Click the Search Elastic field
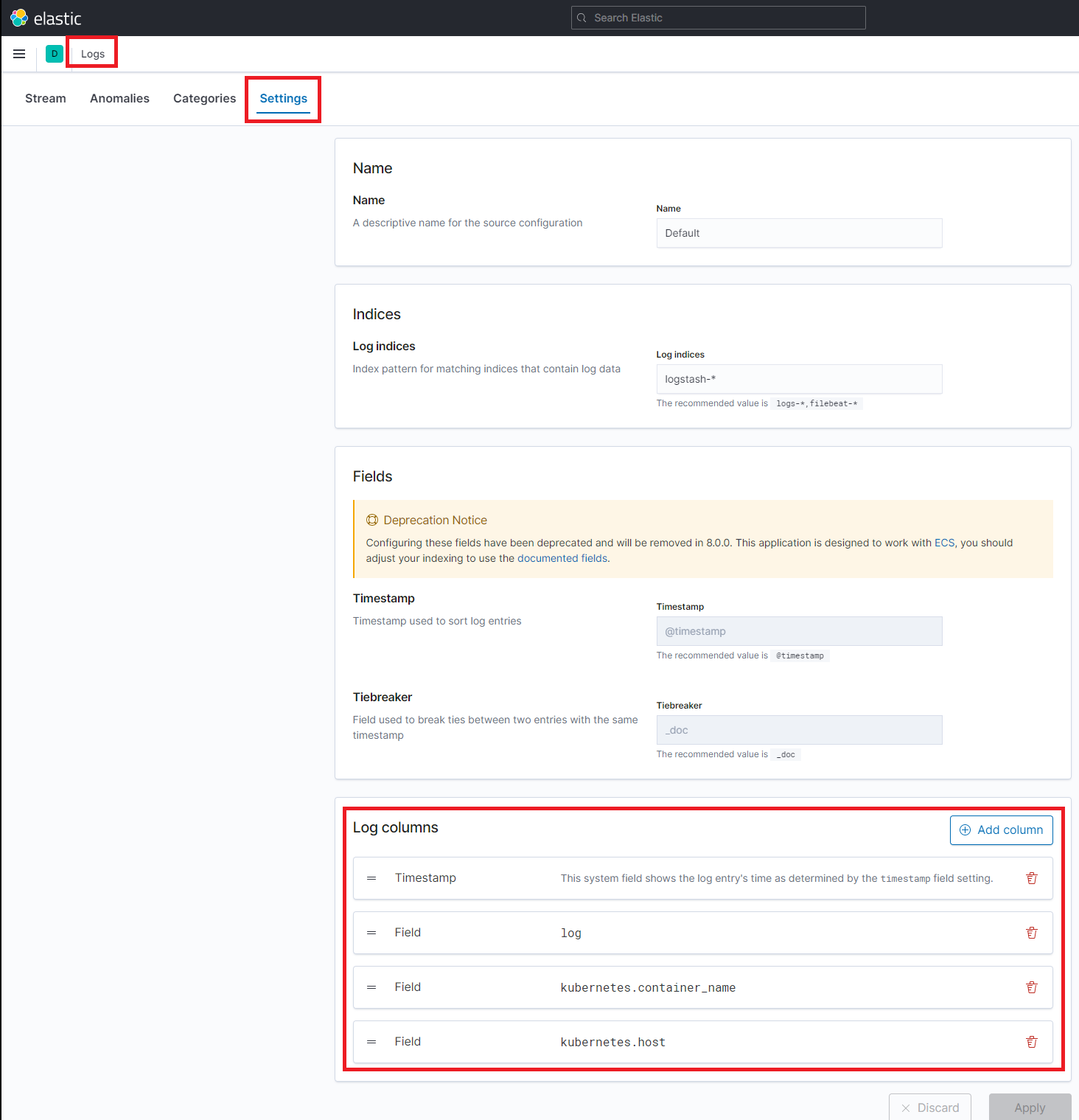Viewport: 1079px width, 1120px height. tap(719, 18)
